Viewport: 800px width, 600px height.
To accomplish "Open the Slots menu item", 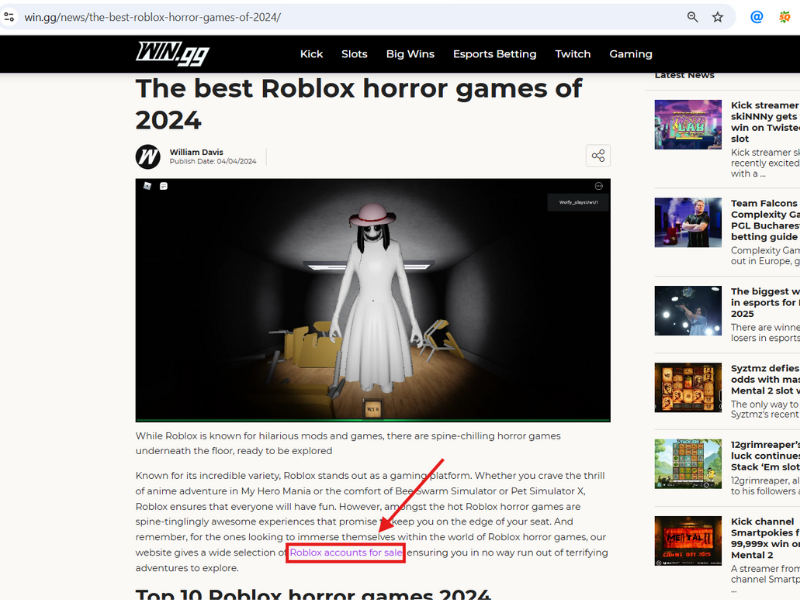I will click(x=354, y=54).
